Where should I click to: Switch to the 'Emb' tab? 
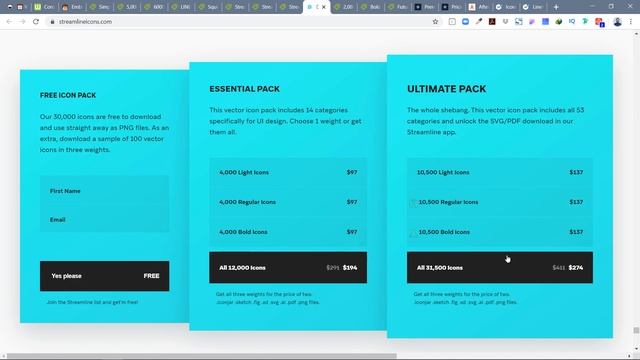tap(71, 7)
